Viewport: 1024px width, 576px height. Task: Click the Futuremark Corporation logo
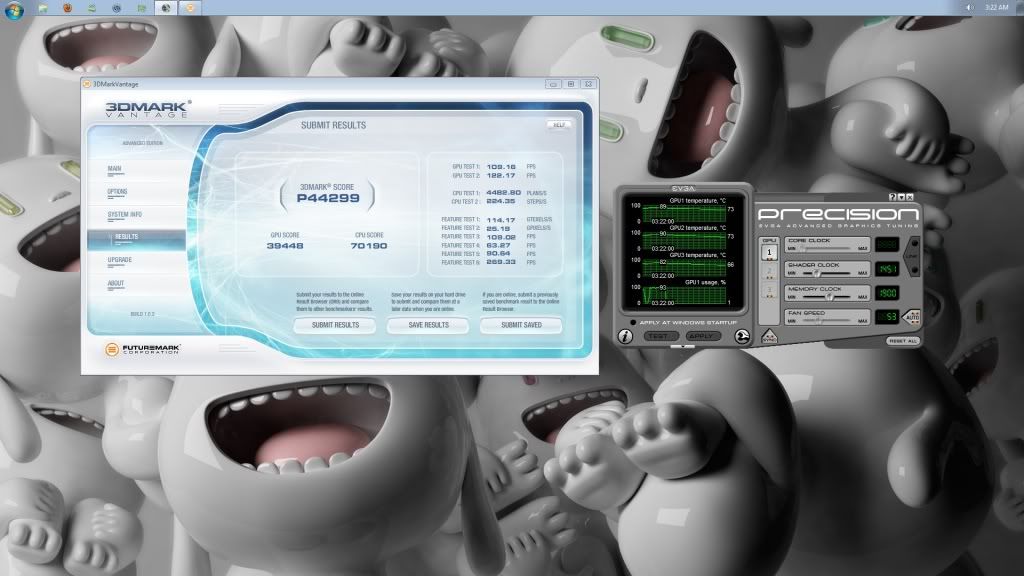click(x=138, y=351)
